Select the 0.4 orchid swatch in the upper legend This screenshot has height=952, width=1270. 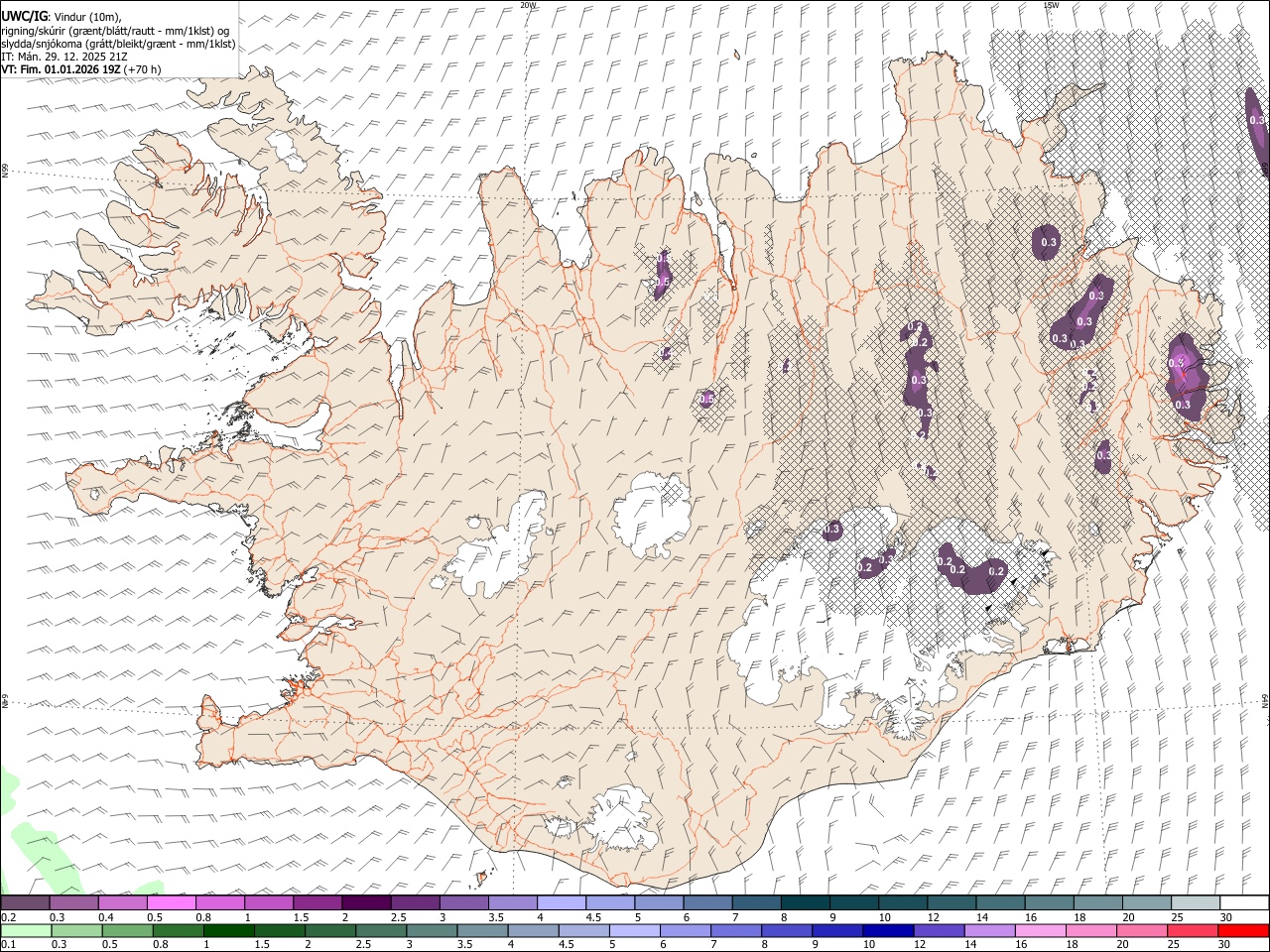tap(122, 902)
